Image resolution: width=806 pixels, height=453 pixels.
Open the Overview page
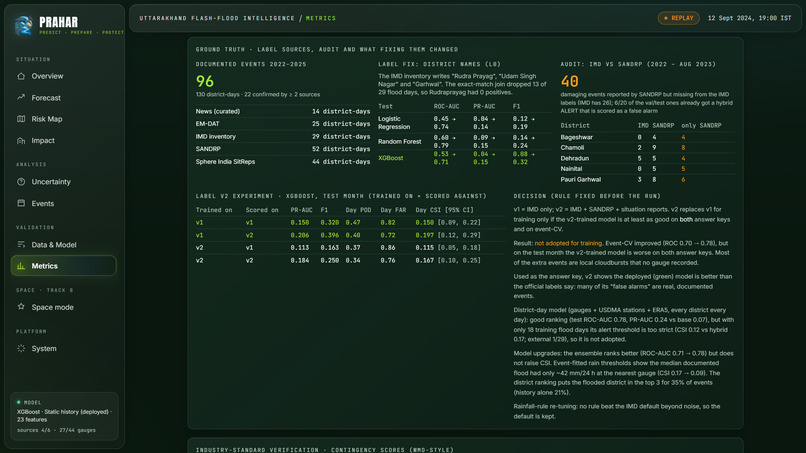tap(64, 76)
